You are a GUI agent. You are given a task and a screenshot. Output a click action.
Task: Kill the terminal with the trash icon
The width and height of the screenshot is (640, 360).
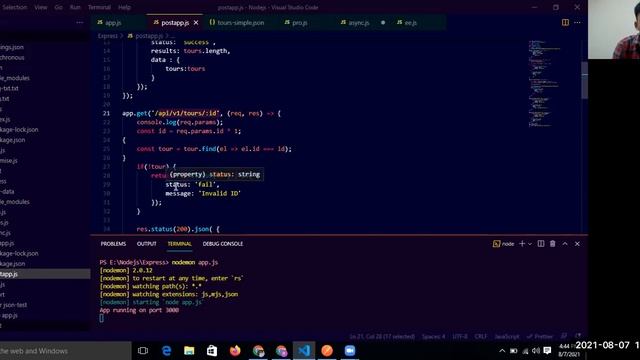click(x=553, y=244)
